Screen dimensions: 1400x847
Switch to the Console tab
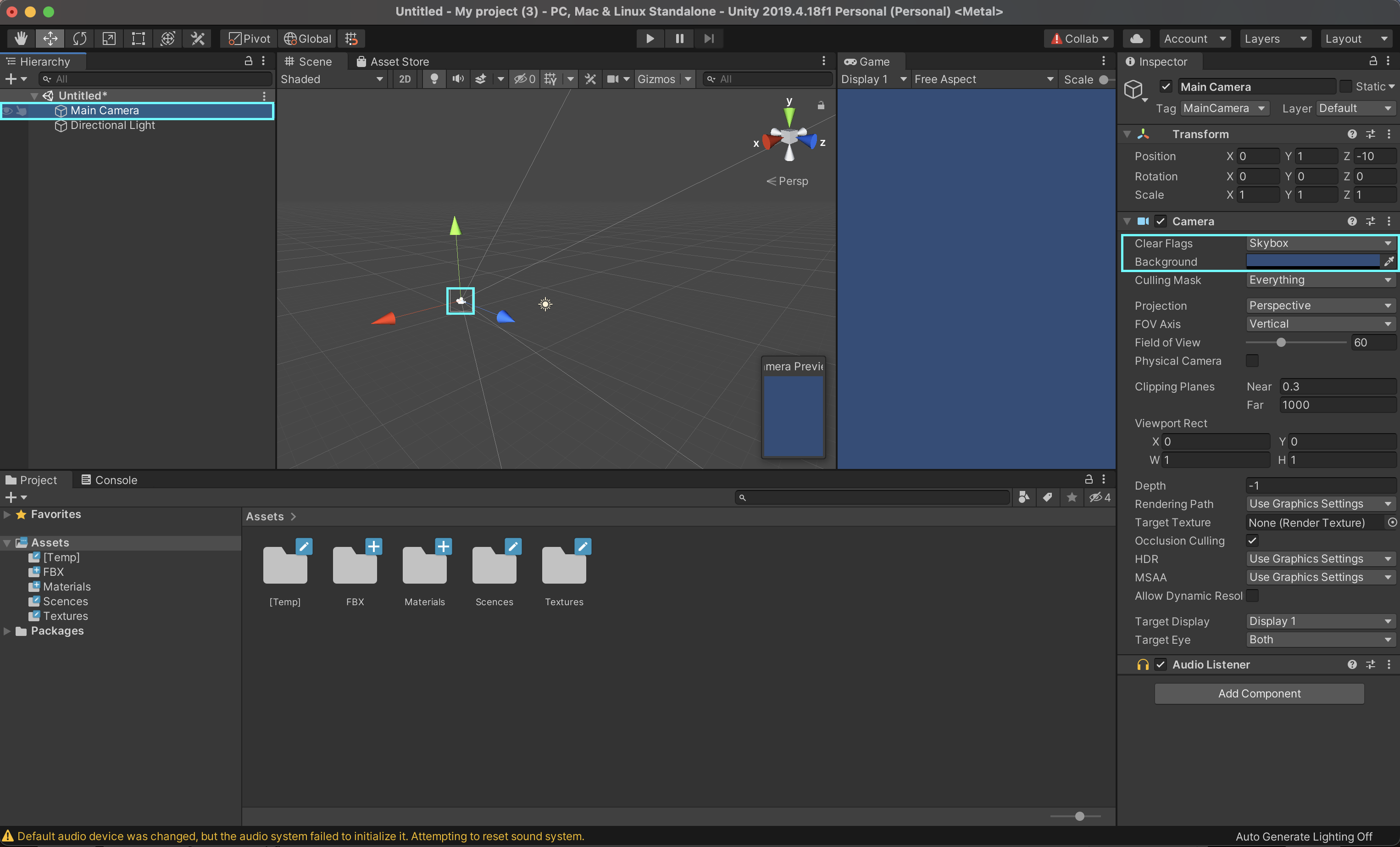[109, 480]
